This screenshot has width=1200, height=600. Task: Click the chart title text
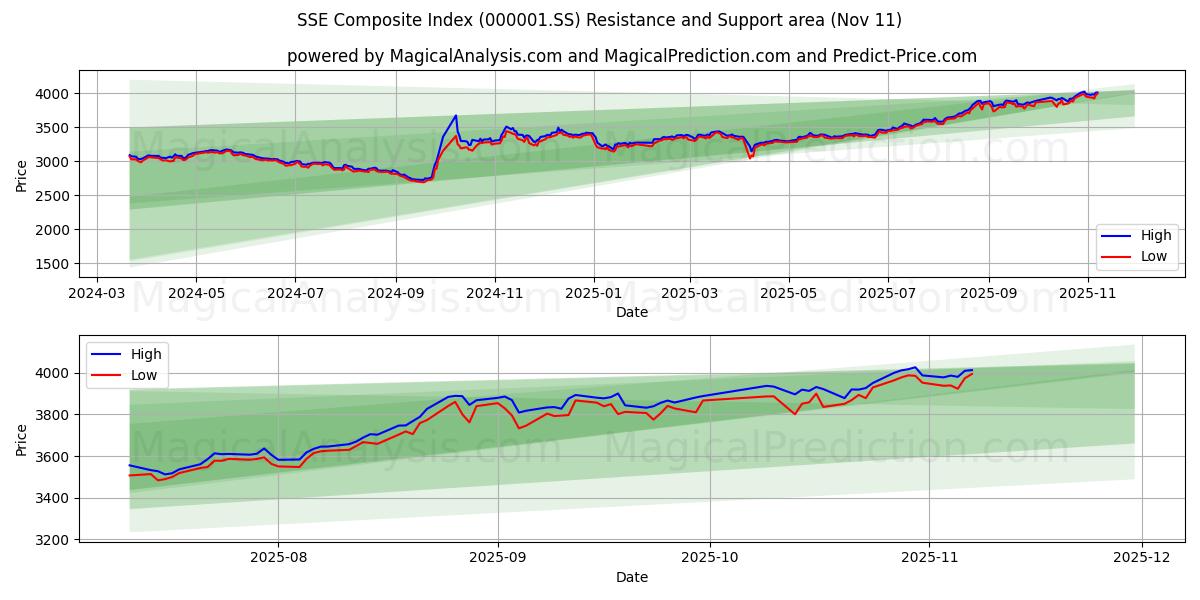point(600,18)
